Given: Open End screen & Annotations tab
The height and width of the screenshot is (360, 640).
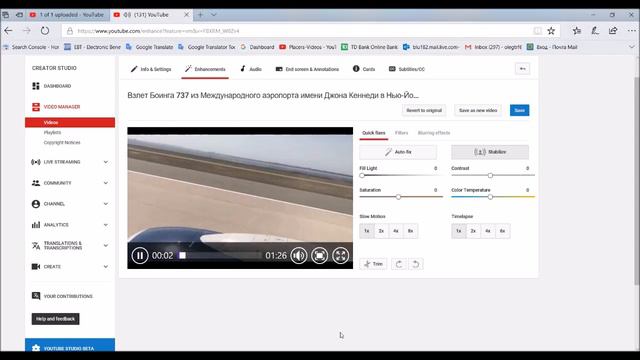Looking at the screenshot, I should coord(307,69).
